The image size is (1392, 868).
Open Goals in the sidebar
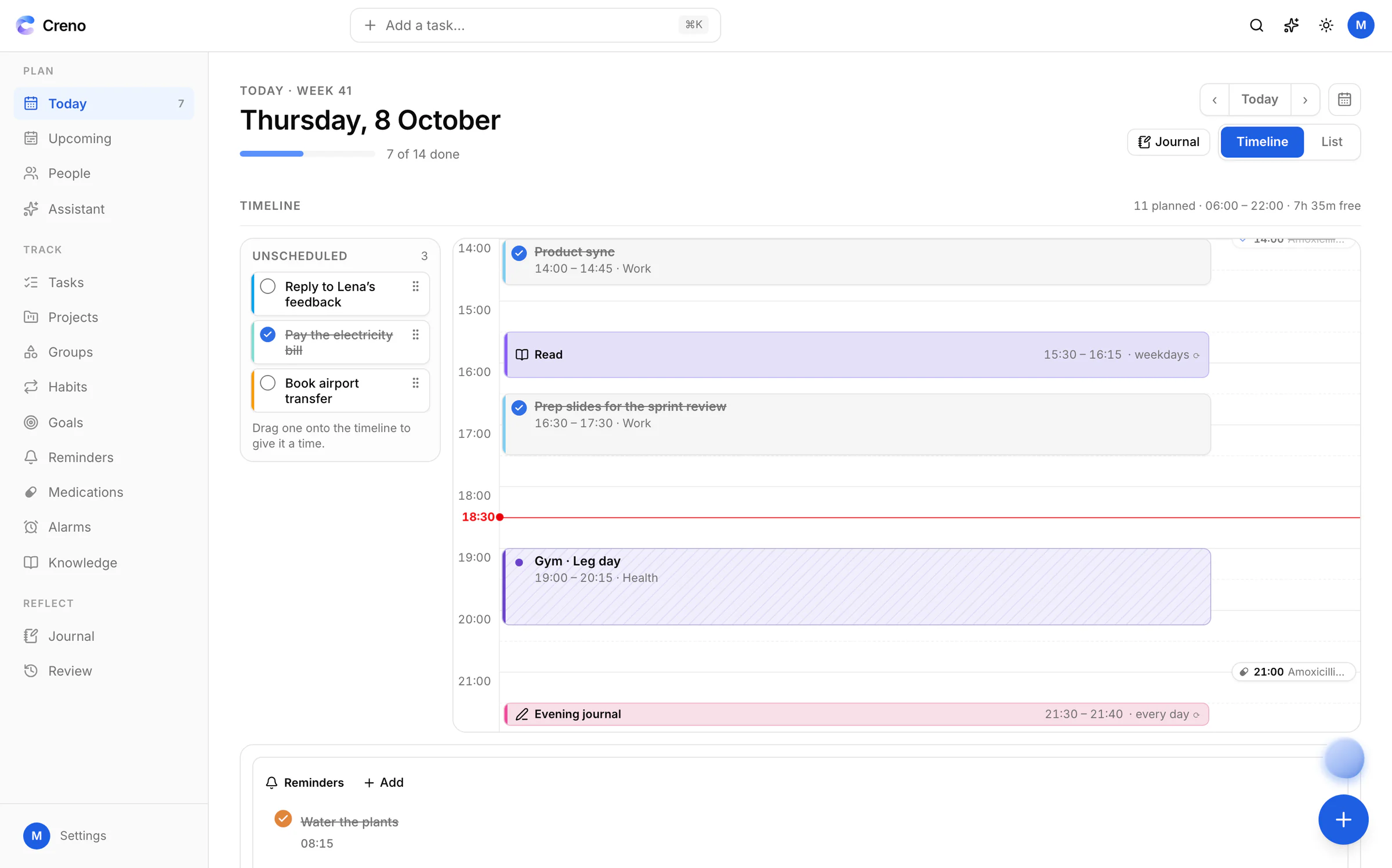(x=104, y=422)
